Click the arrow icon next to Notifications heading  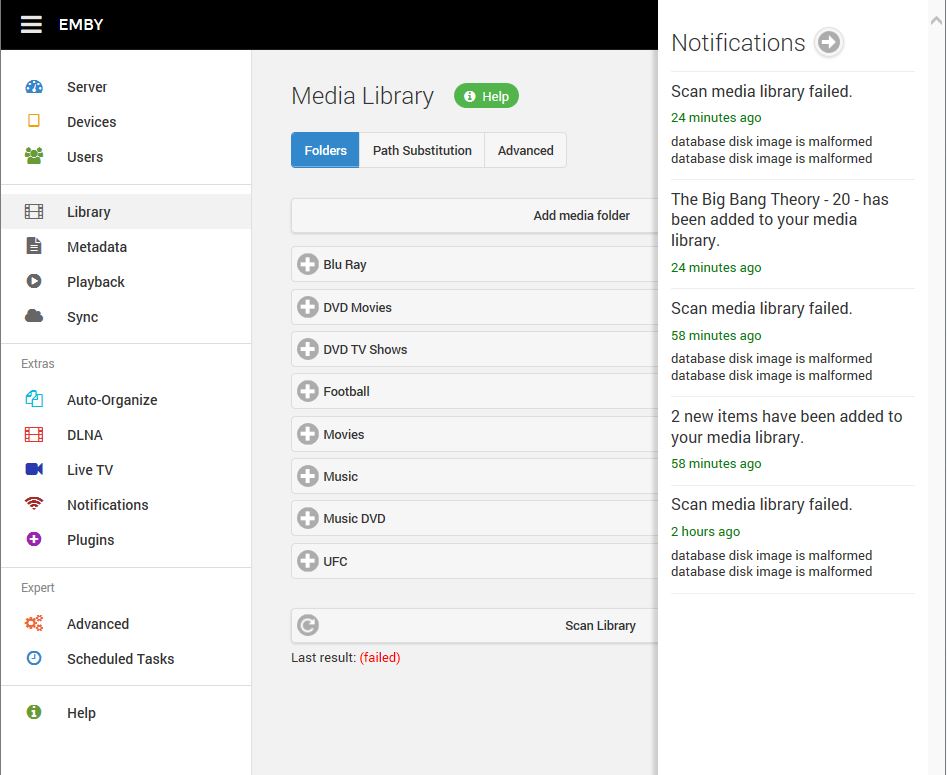click(x=828, y=43)
